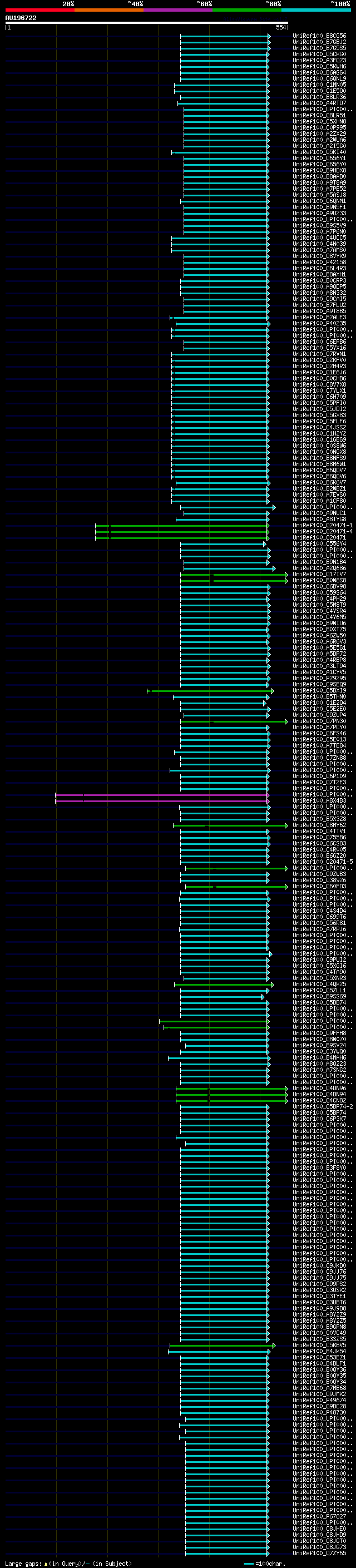The width and height of the screenshot is (356, 1568).
Task: Select label UniRef100_Q20471-1
Action: [x=323, y=525]
